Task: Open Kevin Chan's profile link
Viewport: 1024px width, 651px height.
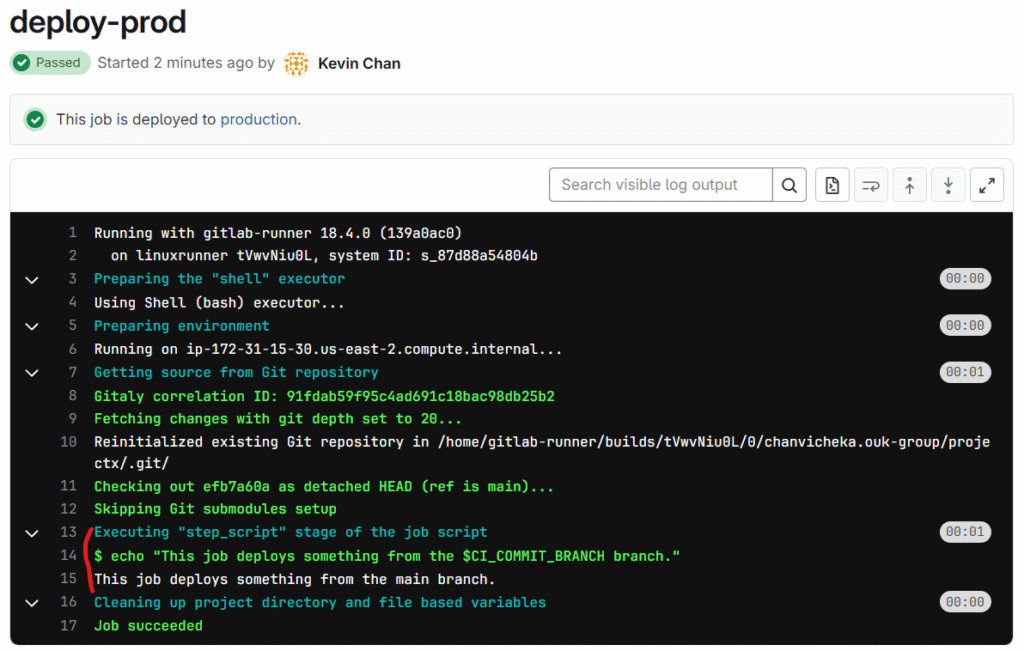Action: 359,63
